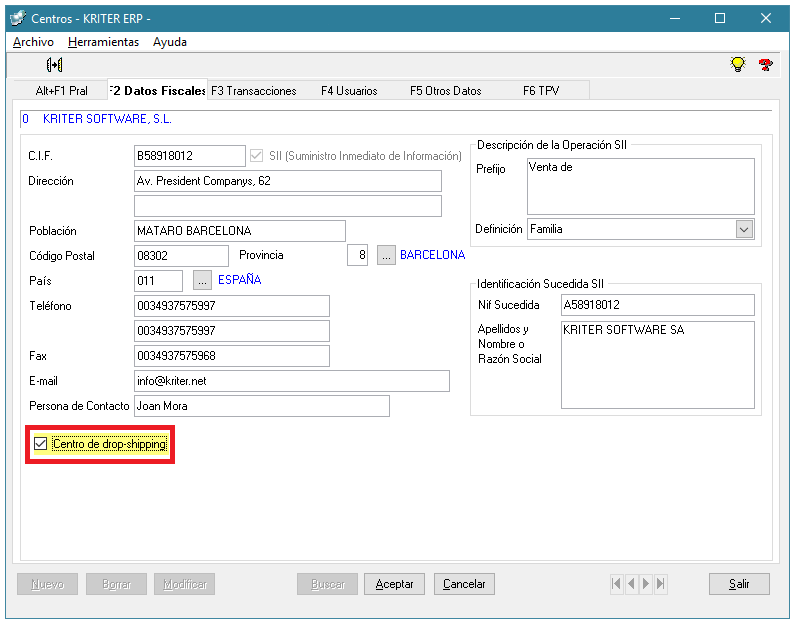
Task: Click the empty second Dirección line field
Action: coord(288,206)
